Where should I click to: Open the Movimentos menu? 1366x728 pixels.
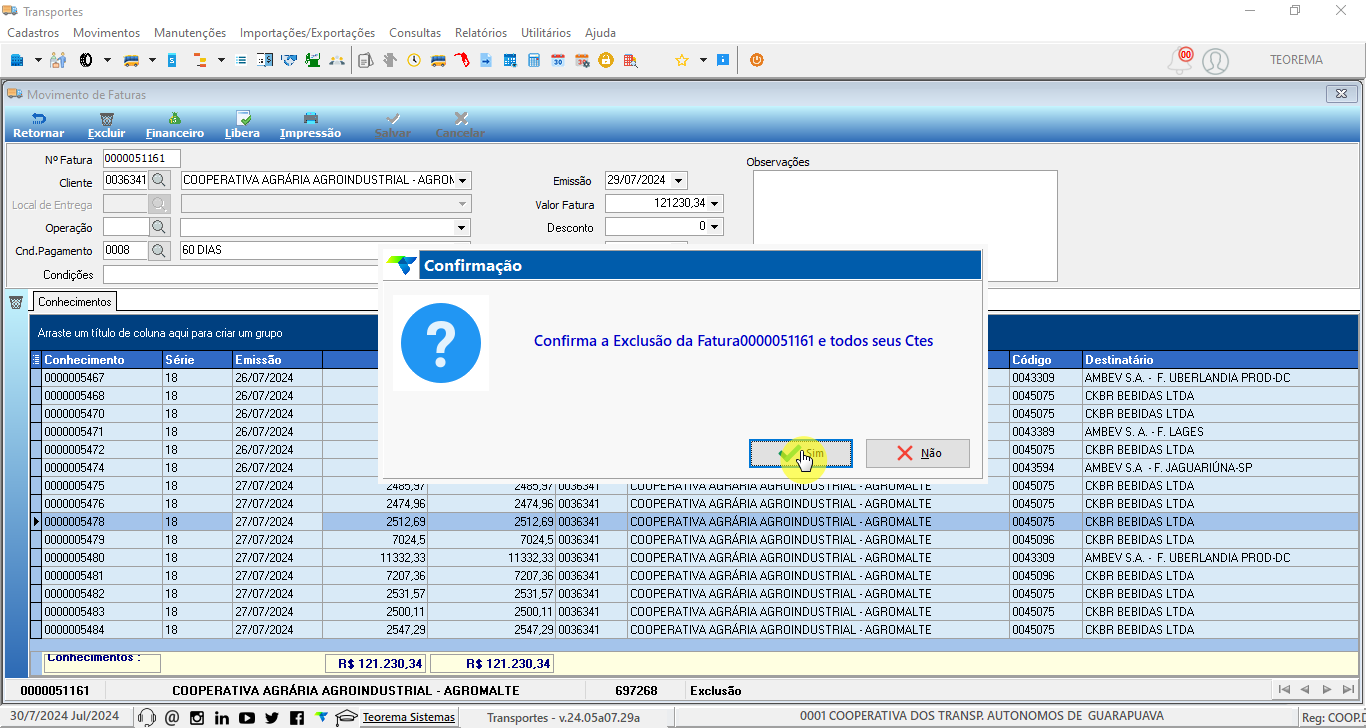coord(107,33)
